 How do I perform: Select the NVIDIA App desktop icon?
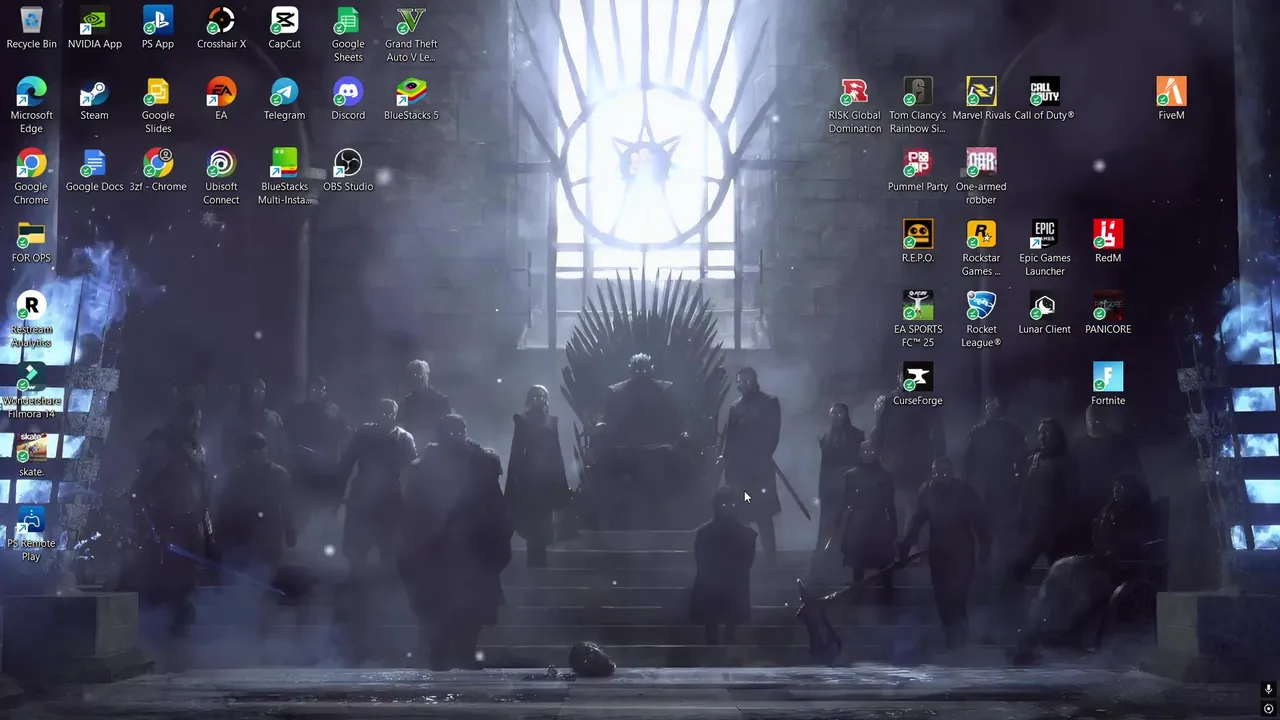point(94,20)
